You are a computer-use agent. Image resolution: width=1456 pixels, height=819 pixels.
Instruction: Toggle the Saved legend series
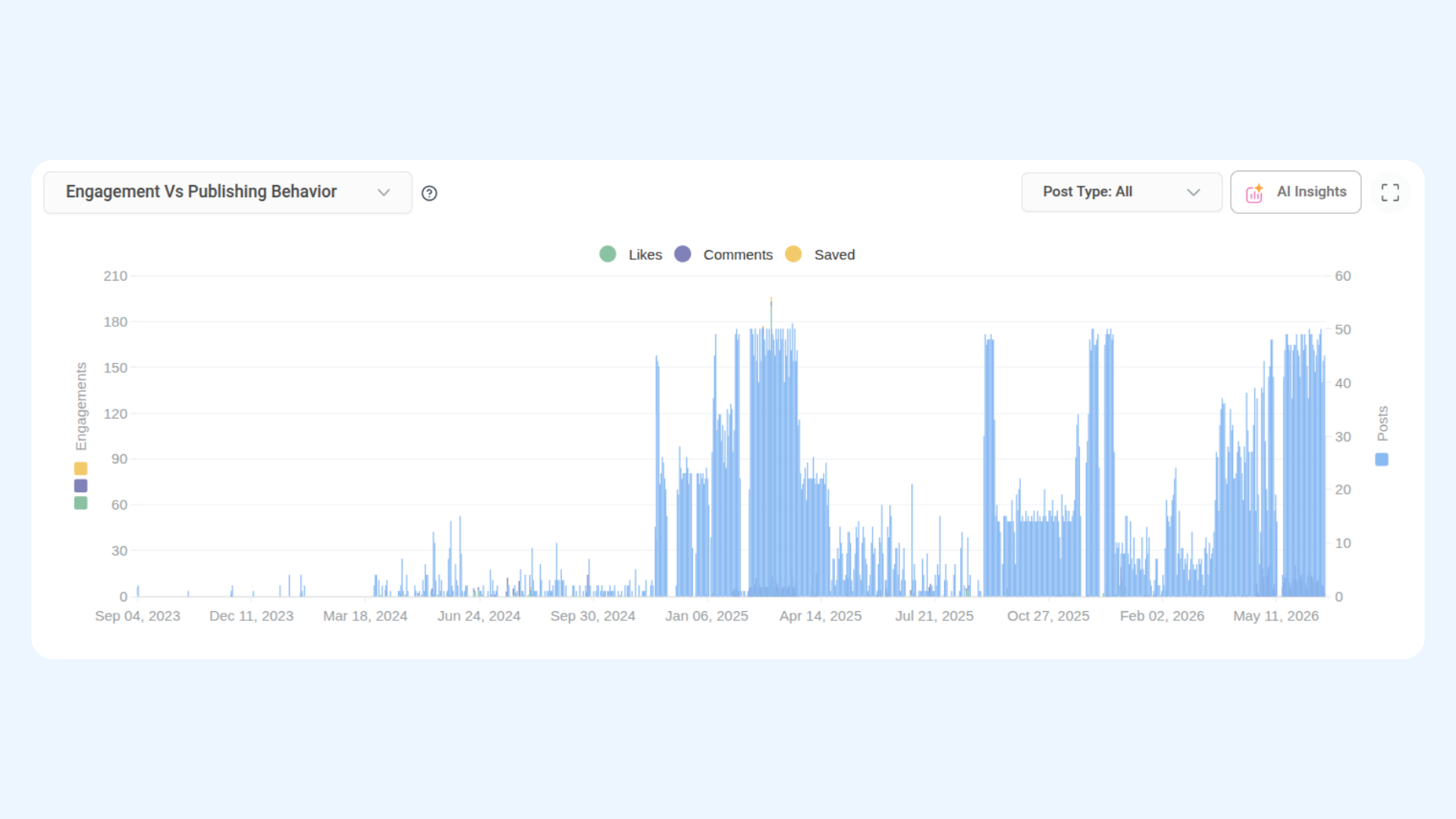point(820,255)
